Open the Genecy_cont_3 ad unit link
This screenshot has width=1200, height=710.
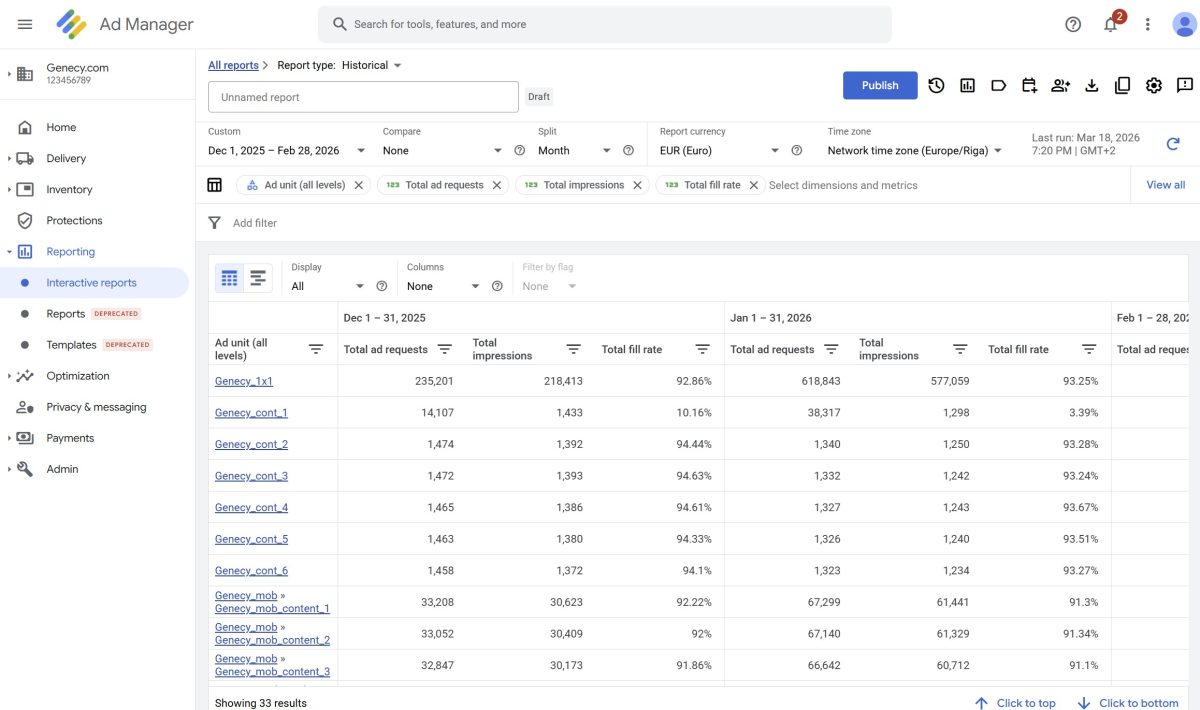pyautogui.click(x=251, y=476)
